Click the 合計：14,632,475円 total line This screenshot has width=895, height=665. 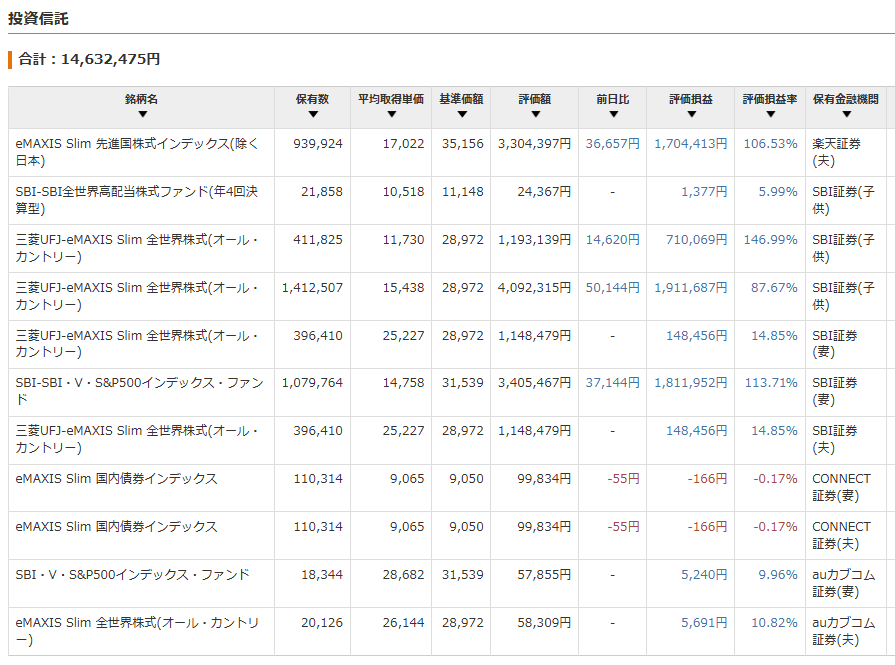click(89, 59)
